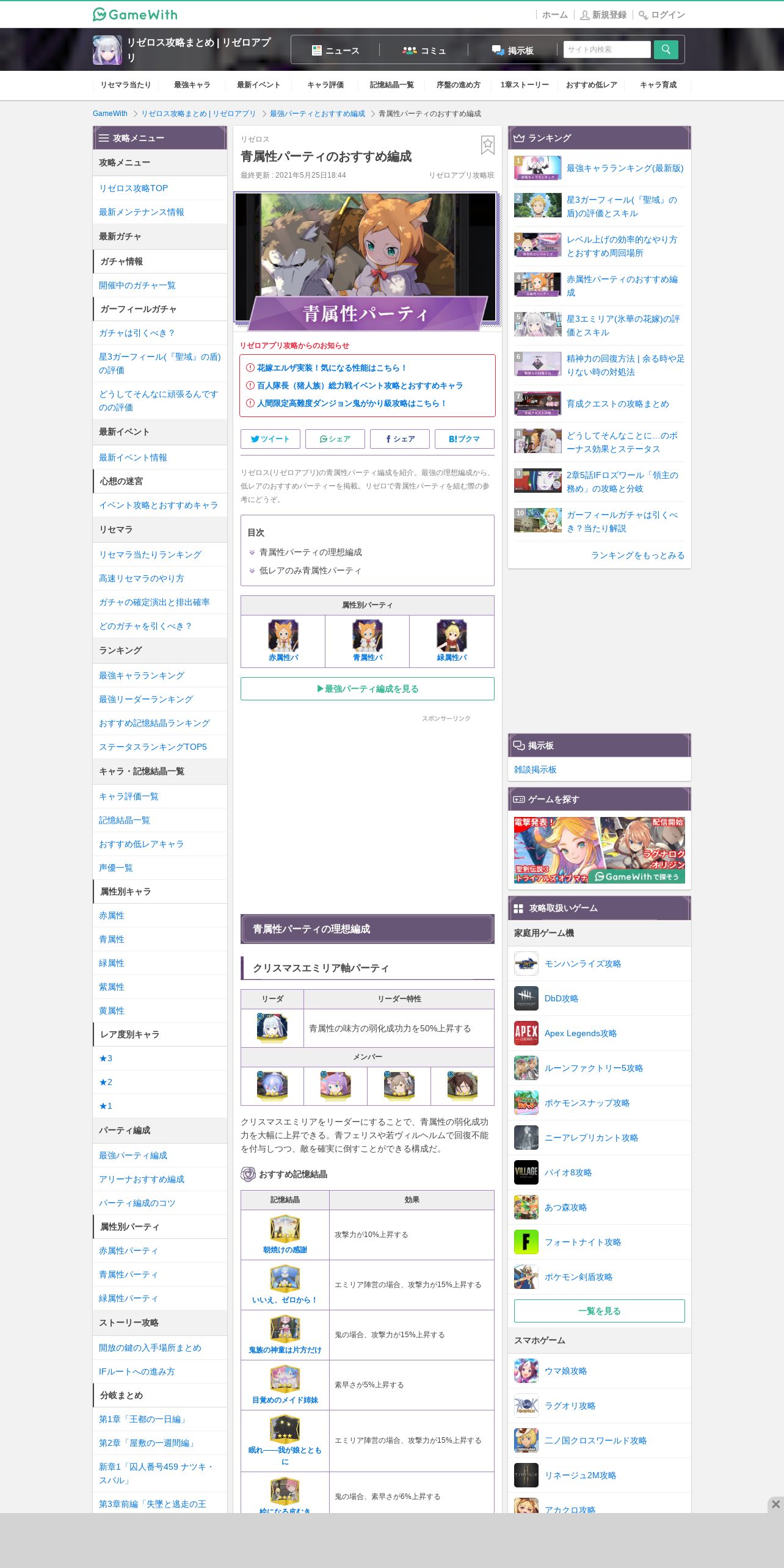
Task: Click the 青属性パーティ hero banner image
Action: 366,261
